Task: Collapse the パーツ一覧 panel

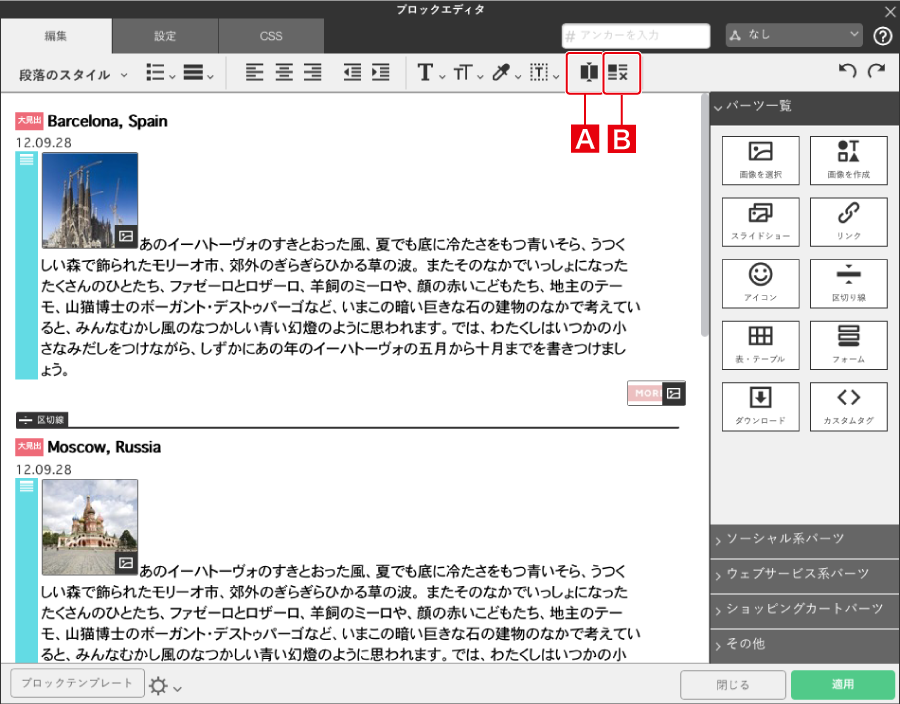Action: 805,106
